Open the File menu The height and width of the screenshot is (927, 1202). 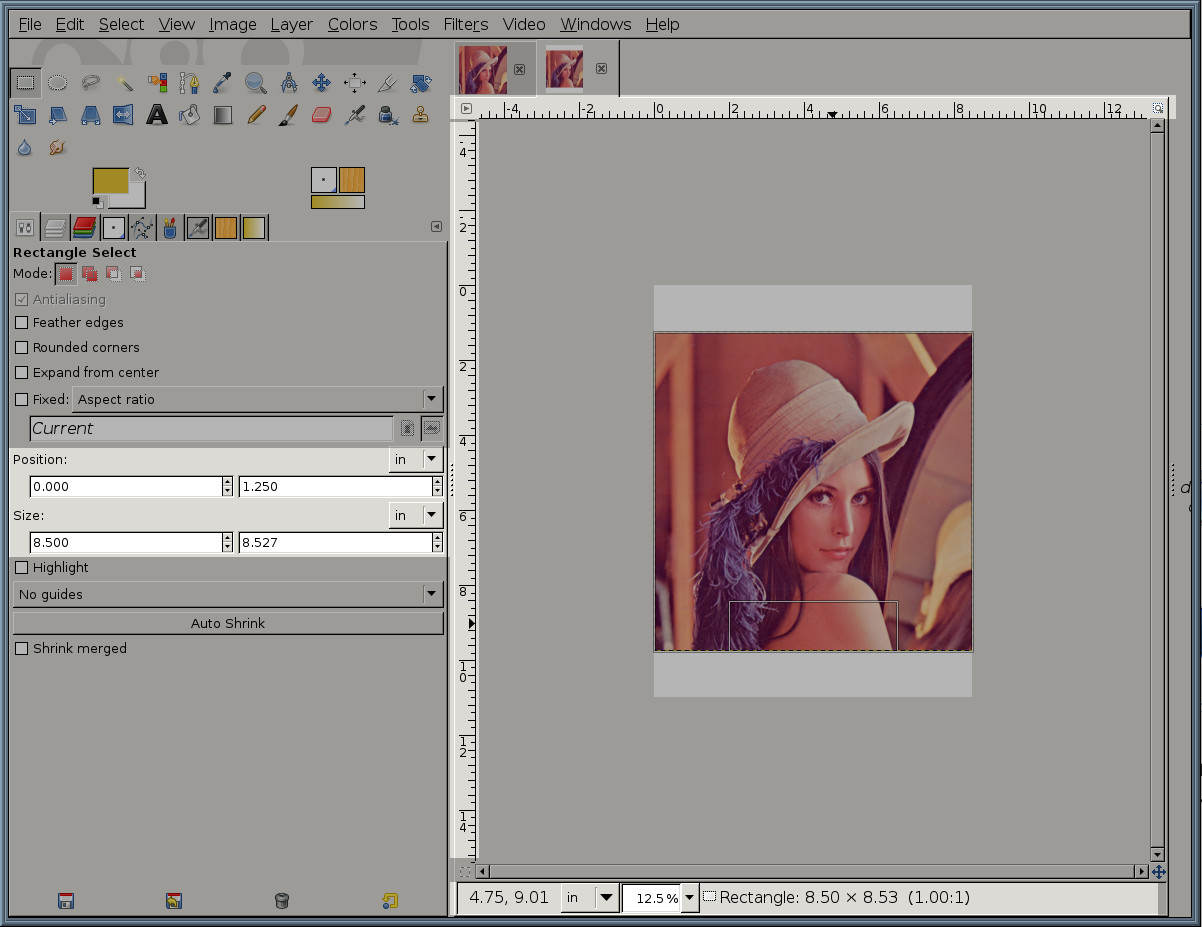tap(30, 24)
